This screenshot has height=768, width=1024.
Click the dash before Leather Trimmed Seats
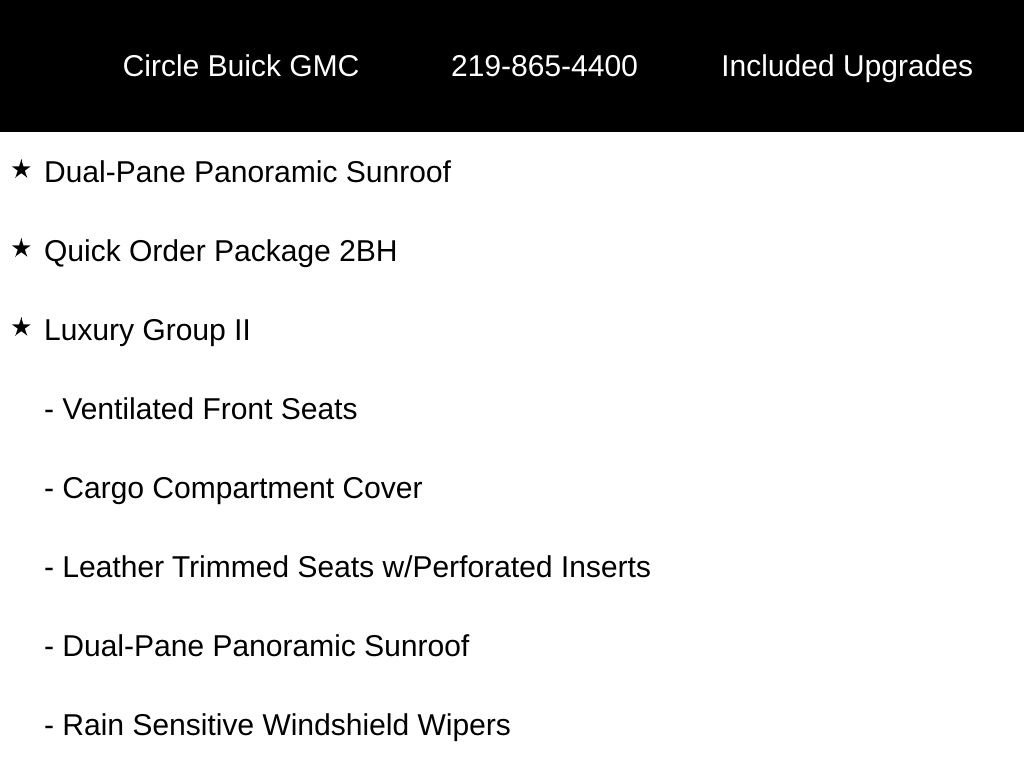49,570
